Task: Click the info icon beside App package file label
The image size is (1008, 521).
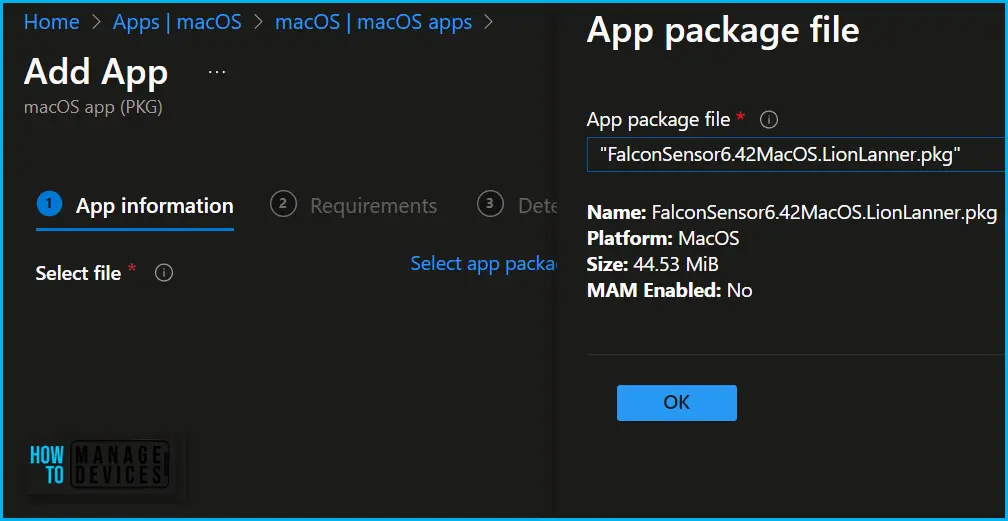Action: [x=769, y=120]
